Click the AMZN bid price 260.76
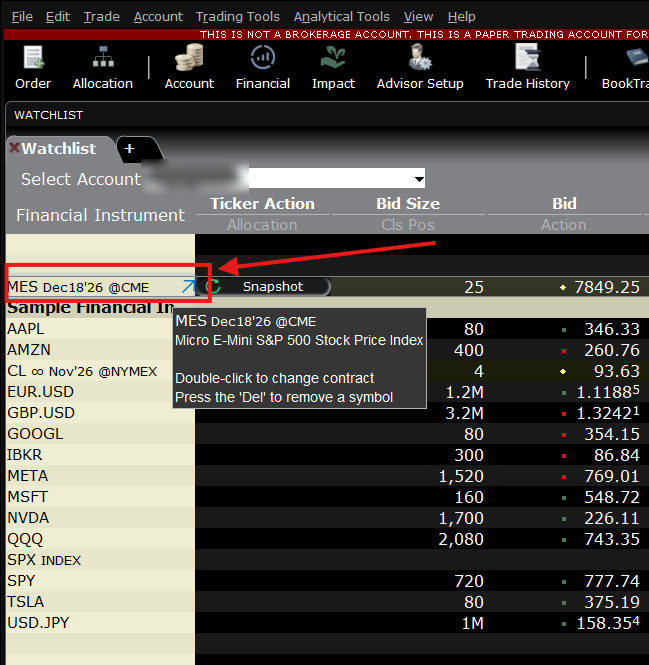 pyautogui.click(x=612, y=350)
